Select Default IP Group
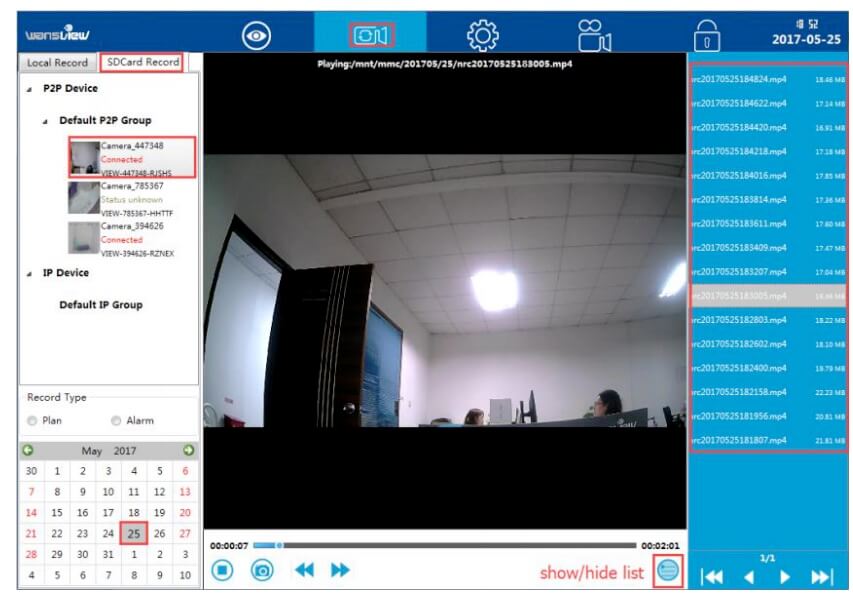Screen dimensions: 853x601 (x=101, y=305)
